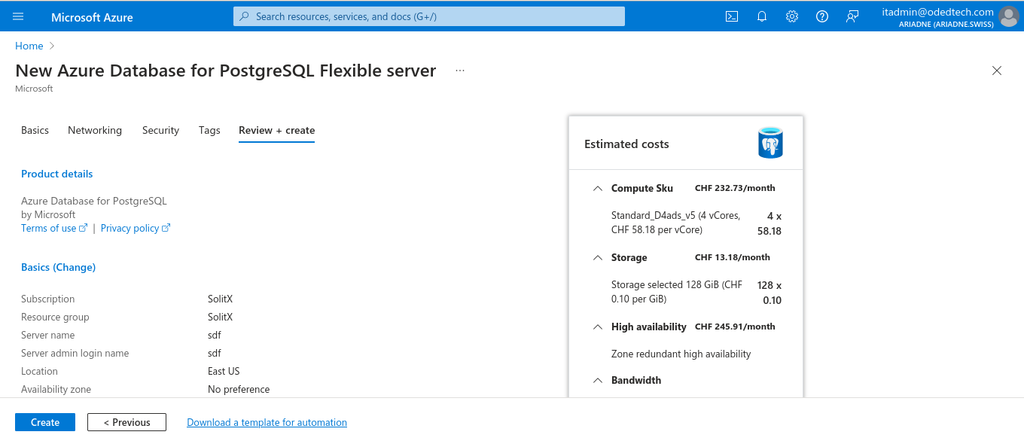Open the notifications bell
The image size is (1024, 446).
(762, 16)
